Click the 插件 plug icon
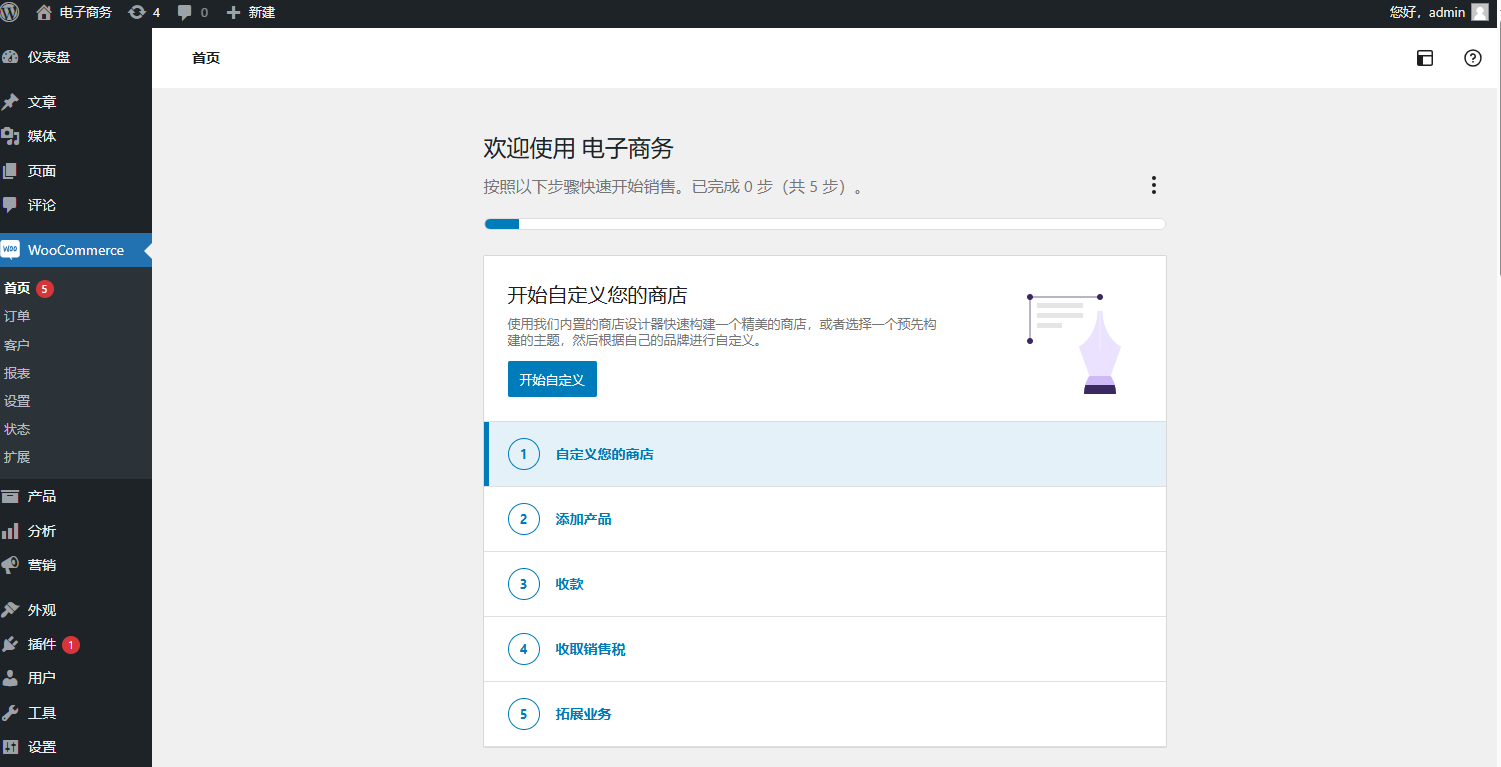Image resolution: width=1501 pixels, height=767 pixels. coord(10,644)
